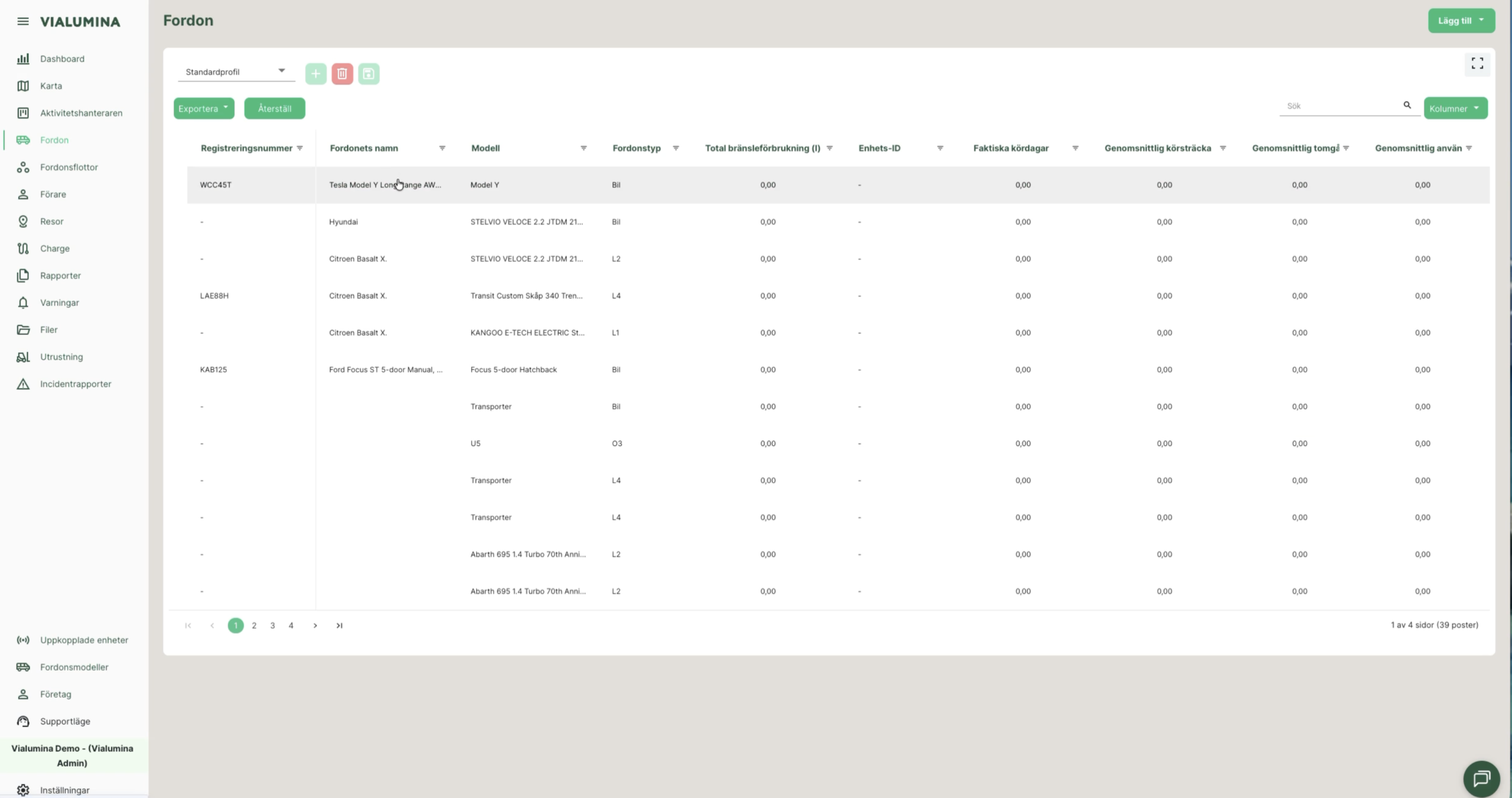Toggle fullscreen table view icon
The width and height of the screenshot is (1512, 798).
click(1477, 64)
